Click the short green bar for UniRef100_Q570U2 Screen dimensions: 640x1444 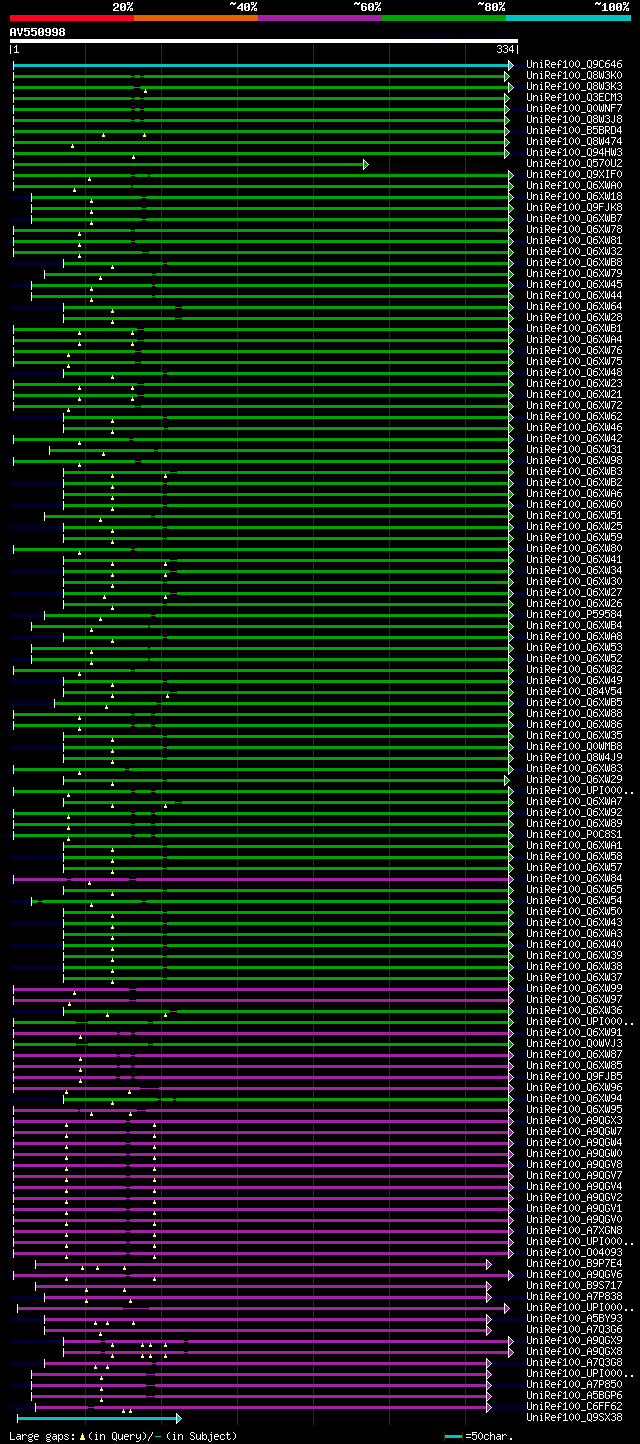tap(190, 164)
